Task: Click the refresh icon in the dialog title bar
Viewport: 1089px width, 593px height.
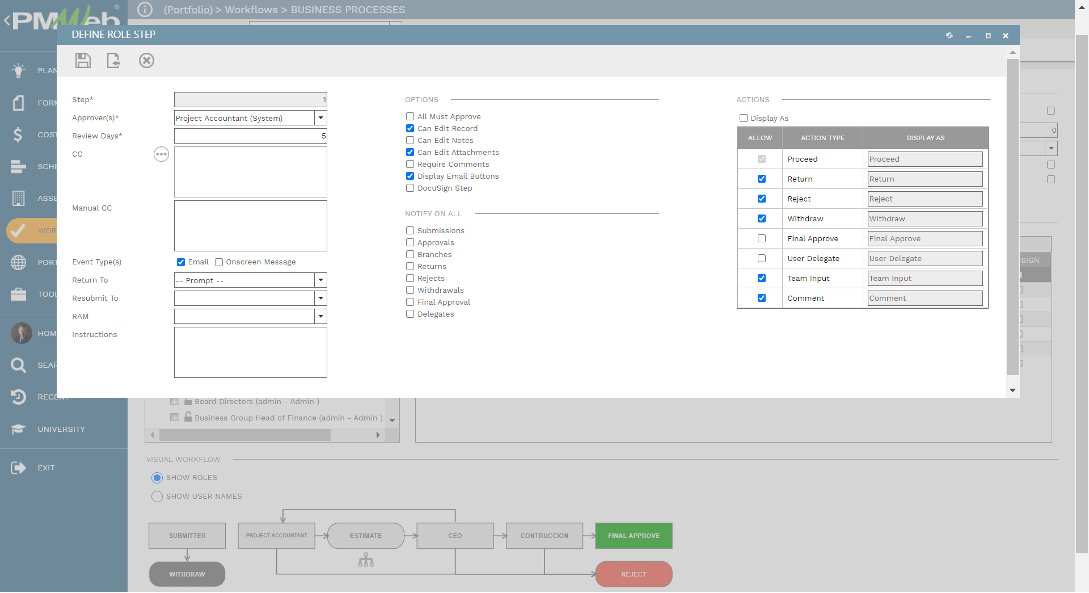Action: pos(949,35)
